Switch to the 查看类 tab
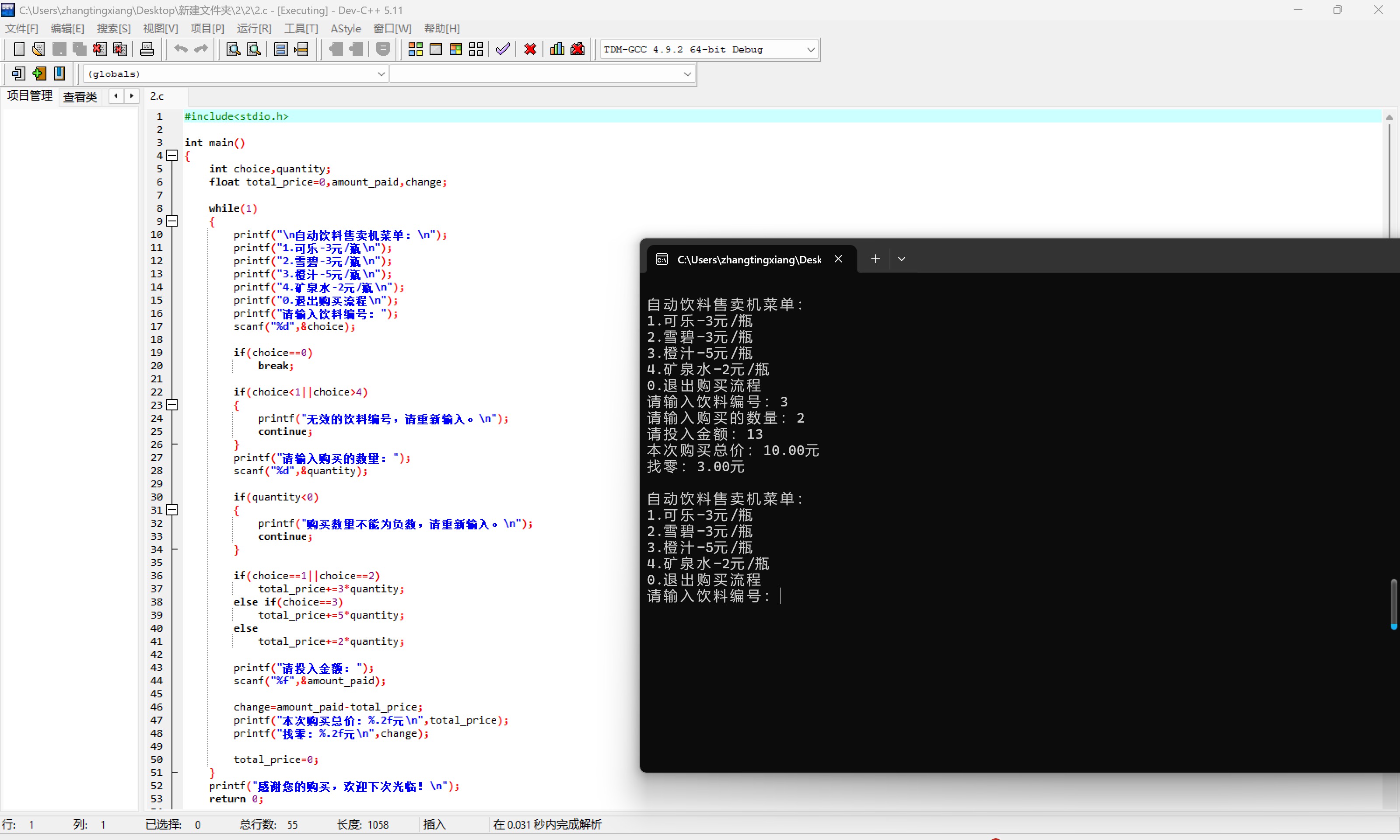The image size is (1400, 840). point(80,96)
